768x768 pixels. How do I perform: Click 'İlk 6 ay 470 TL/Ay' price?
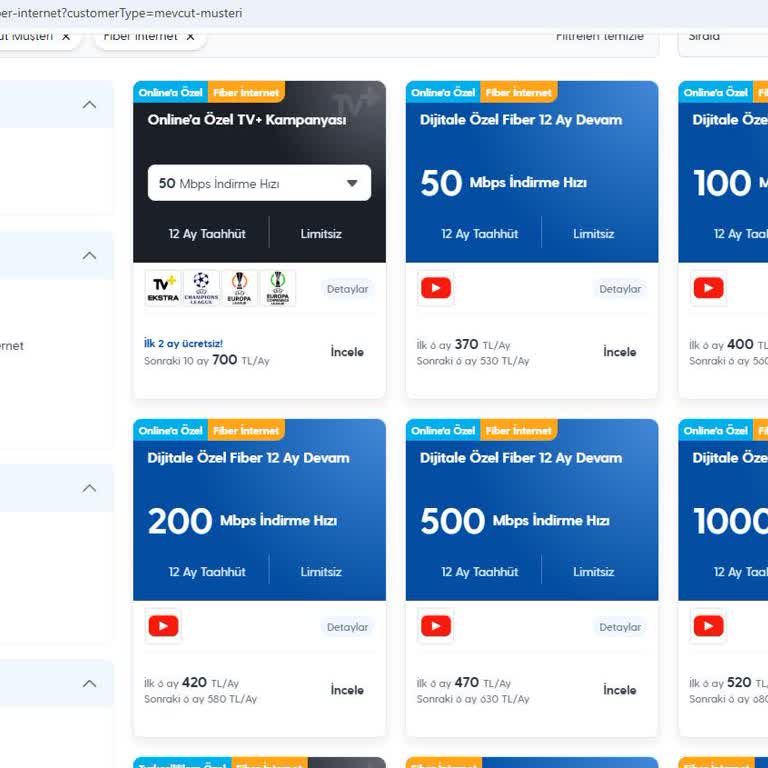tap(464, 682)
